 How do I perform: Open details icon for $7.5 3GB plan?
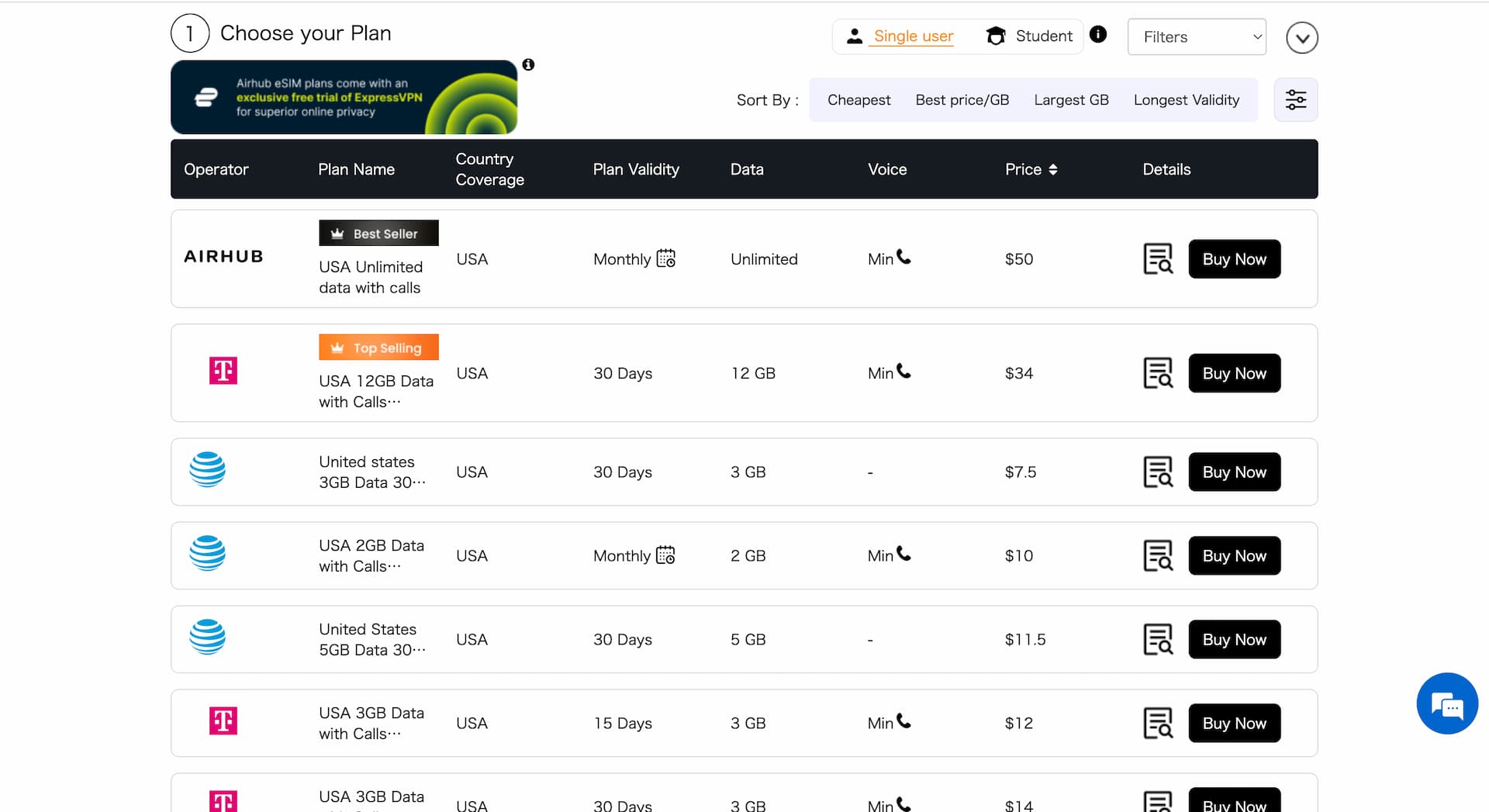1157,472
